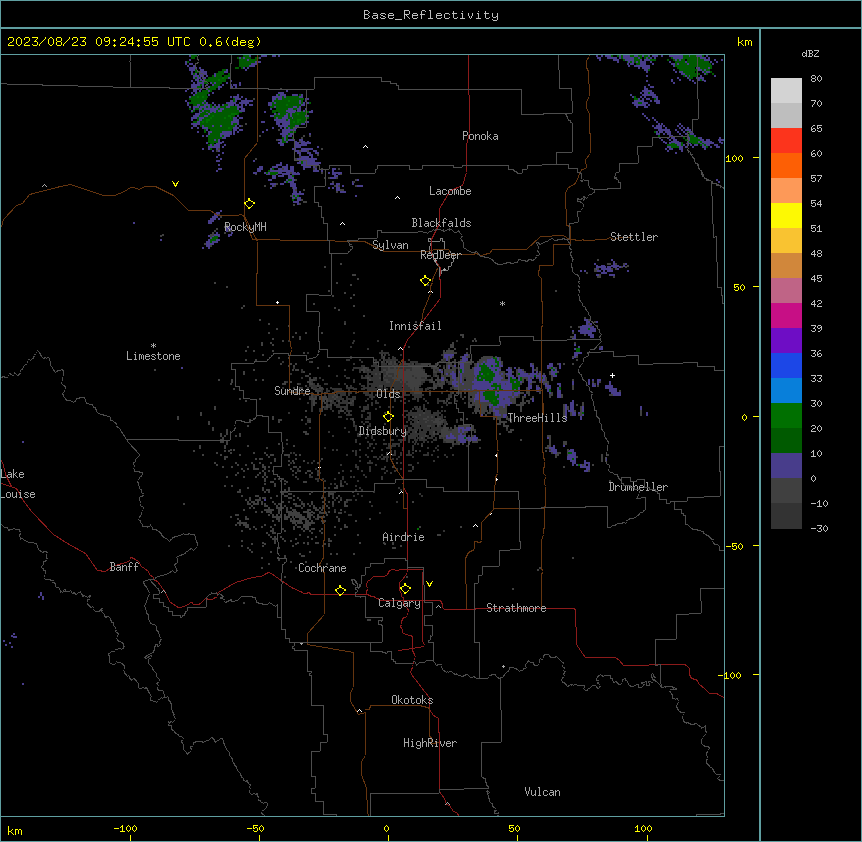862x842 pixels.
Task: Click the RockyMH town label
Action: 245,227
